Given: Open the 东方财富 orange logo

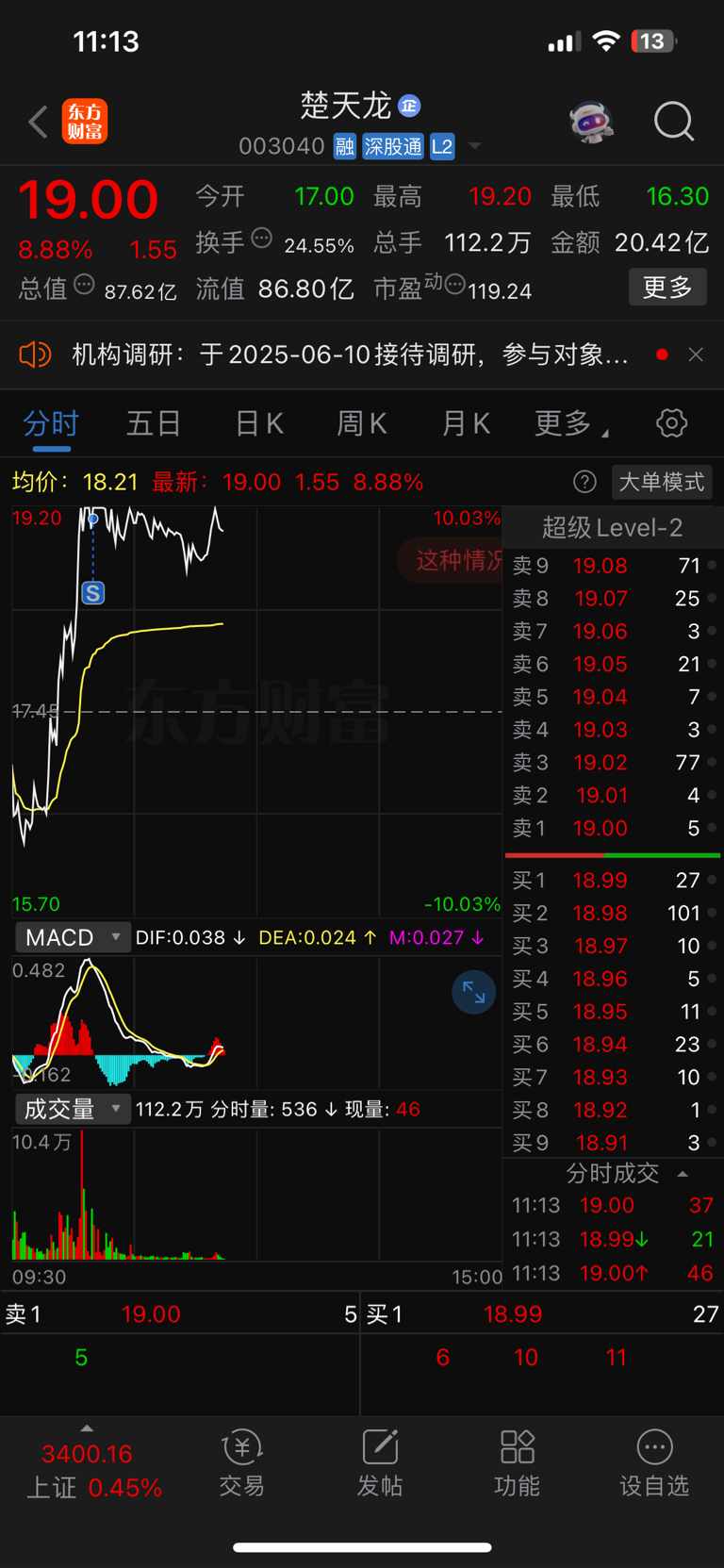Looking at the screenshot, I should tap(85, 122).
